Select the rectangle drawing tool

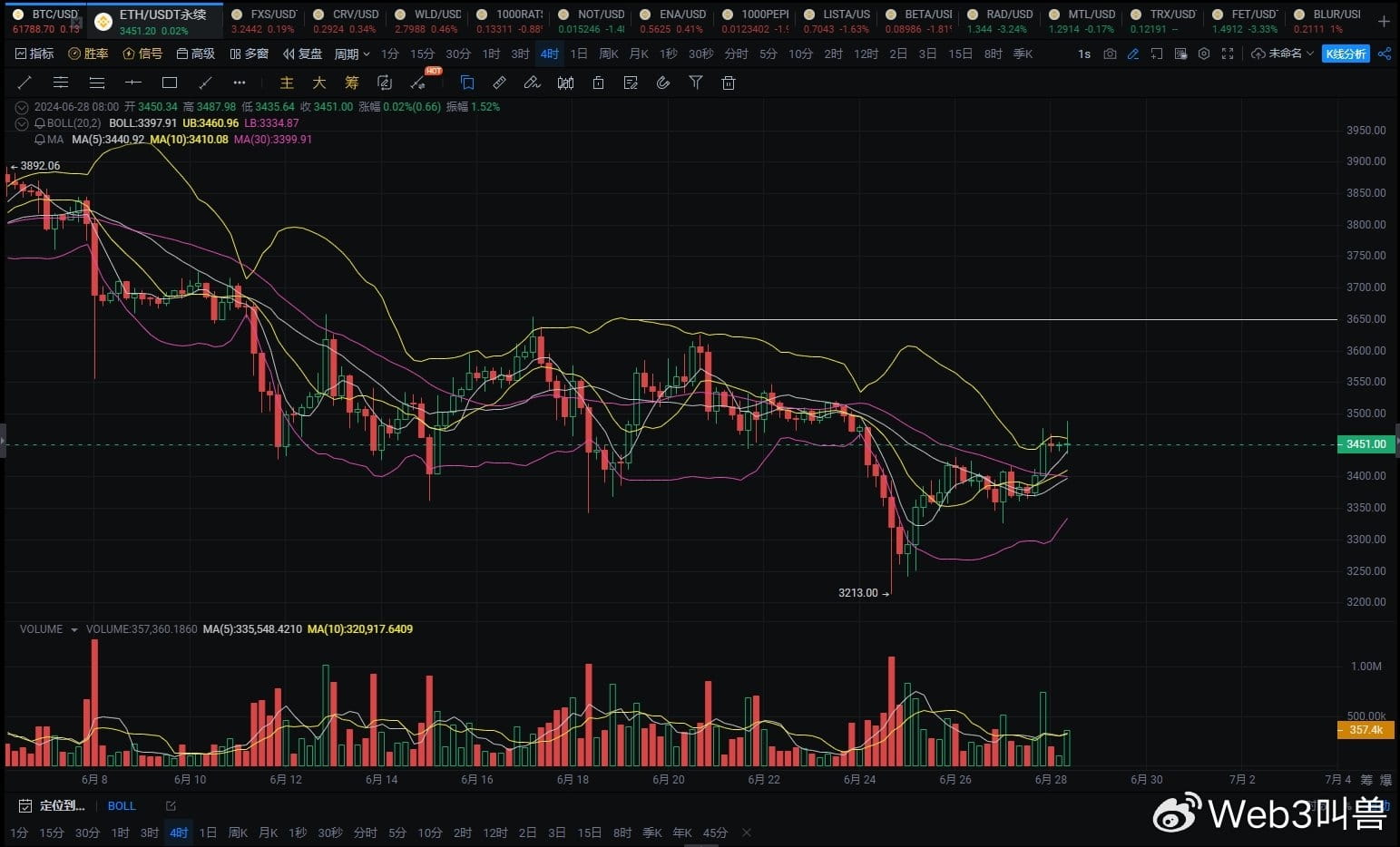click(170, 83)
